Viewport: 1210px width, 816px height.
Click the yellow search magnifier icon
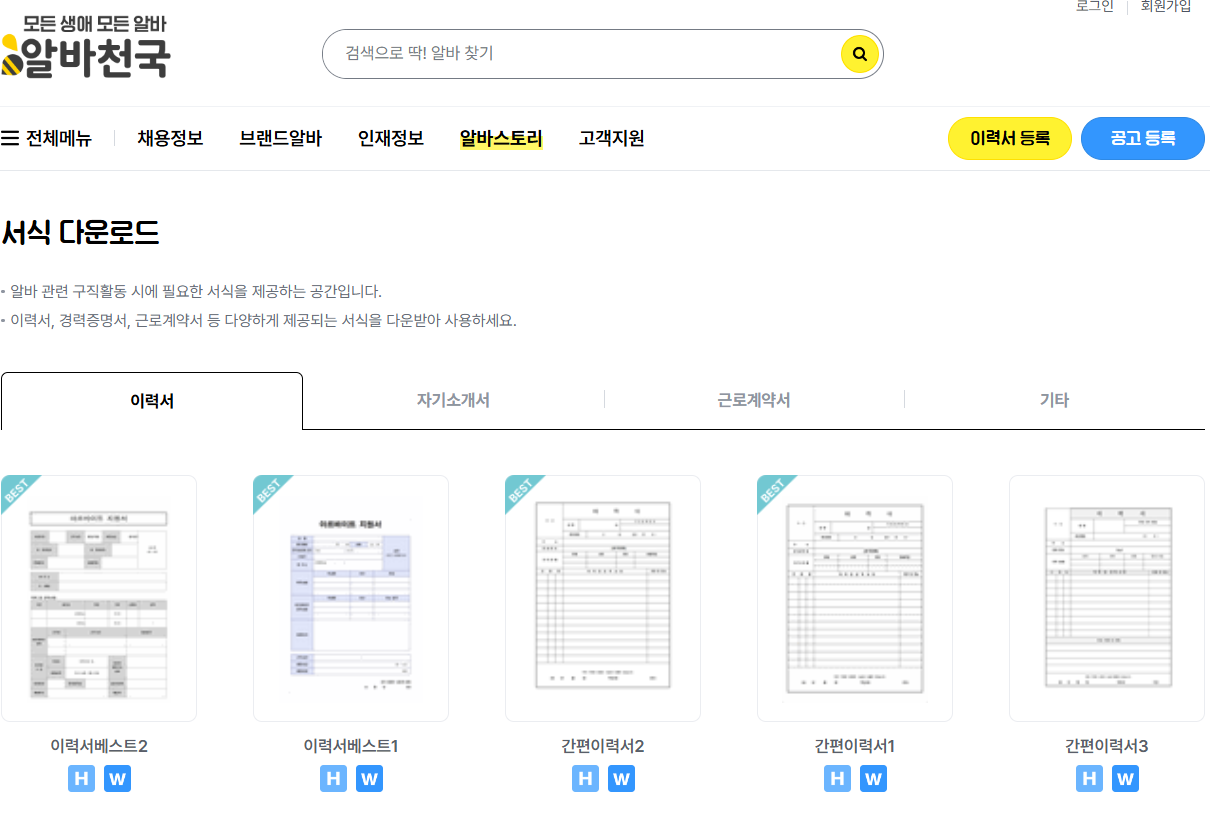[x=858, y=54]
